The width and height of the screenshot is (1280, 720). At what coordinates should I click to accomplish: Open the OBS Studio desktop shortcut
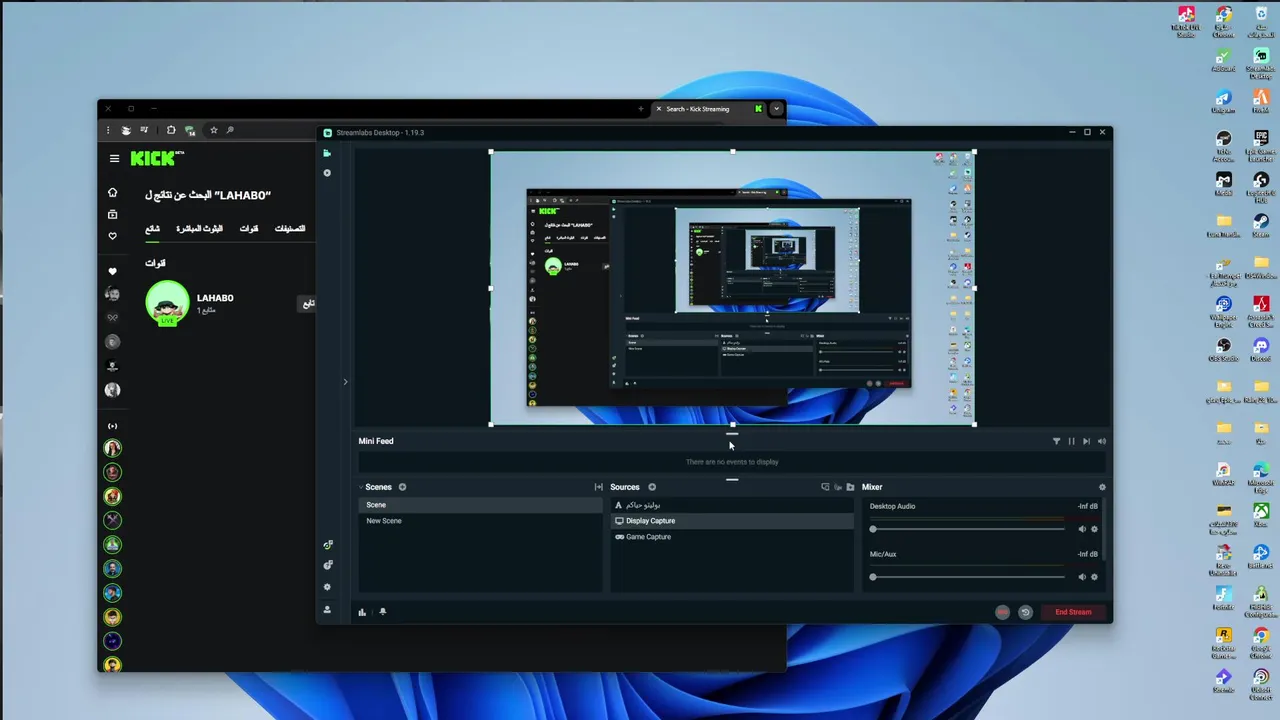click(1223, 348)
